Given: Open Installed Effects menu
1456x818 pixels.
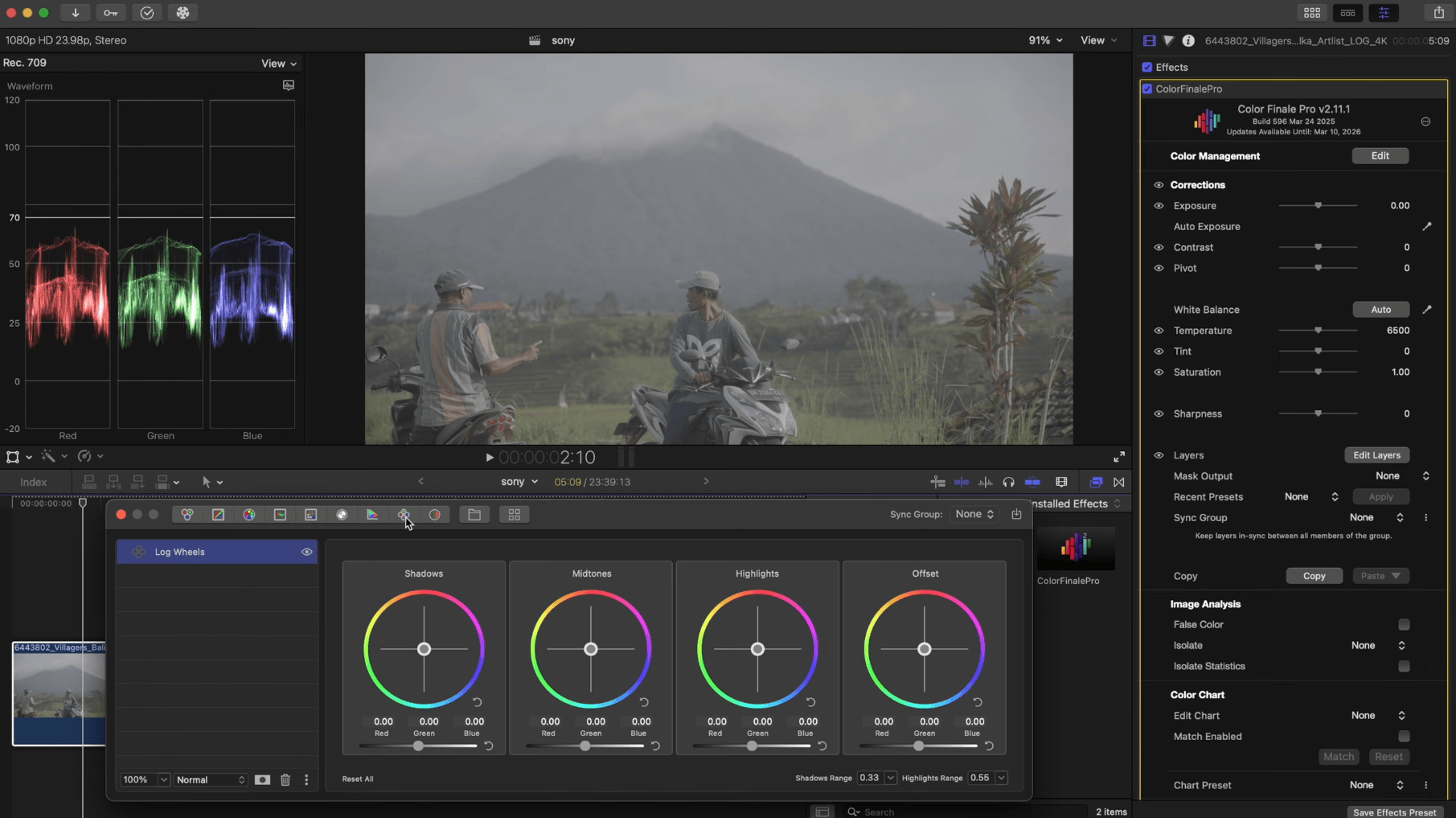Looking at the screenshot, I should 1077,504.
